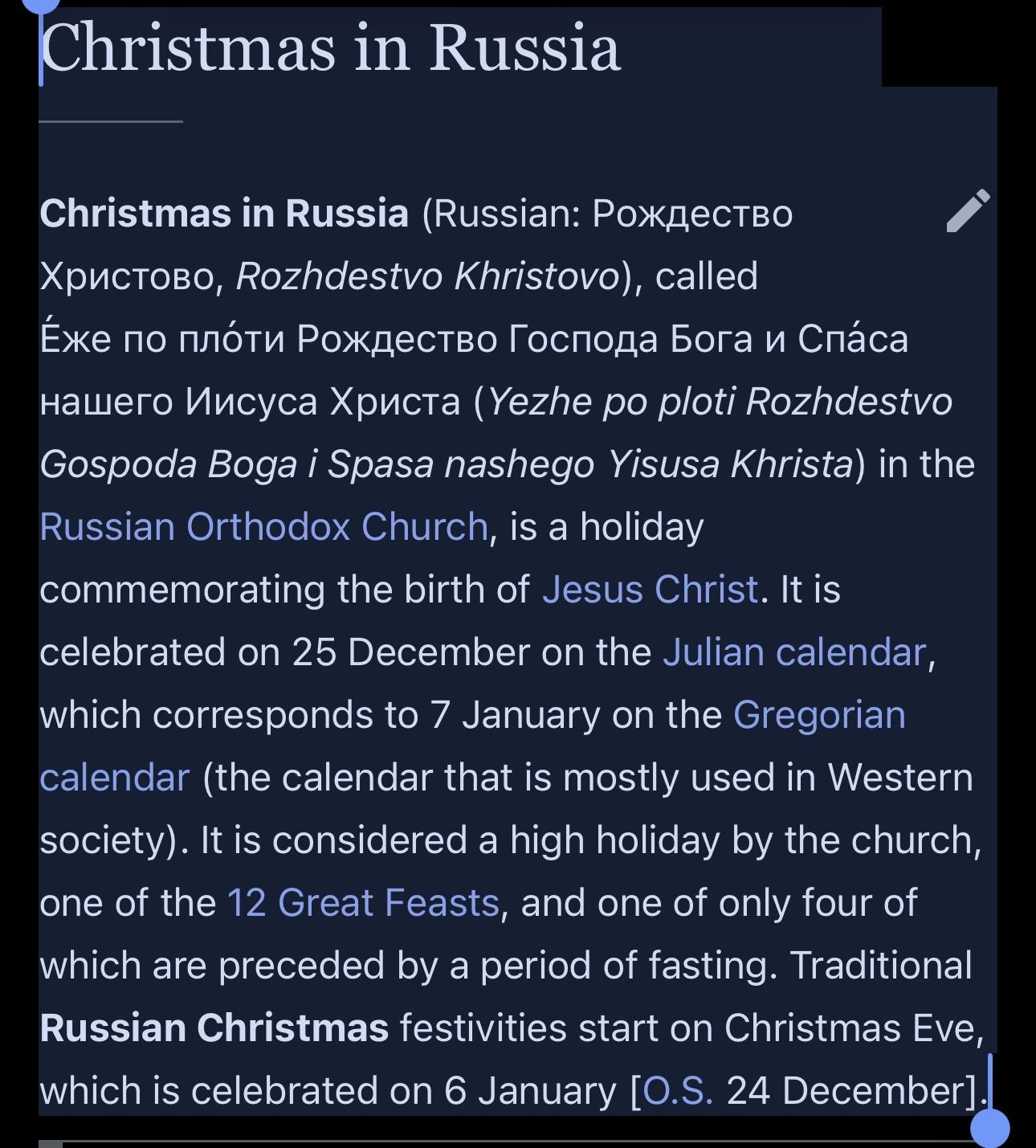Follow the Jesus Christ link
Screen dimensions: 1036x1148
650,590
